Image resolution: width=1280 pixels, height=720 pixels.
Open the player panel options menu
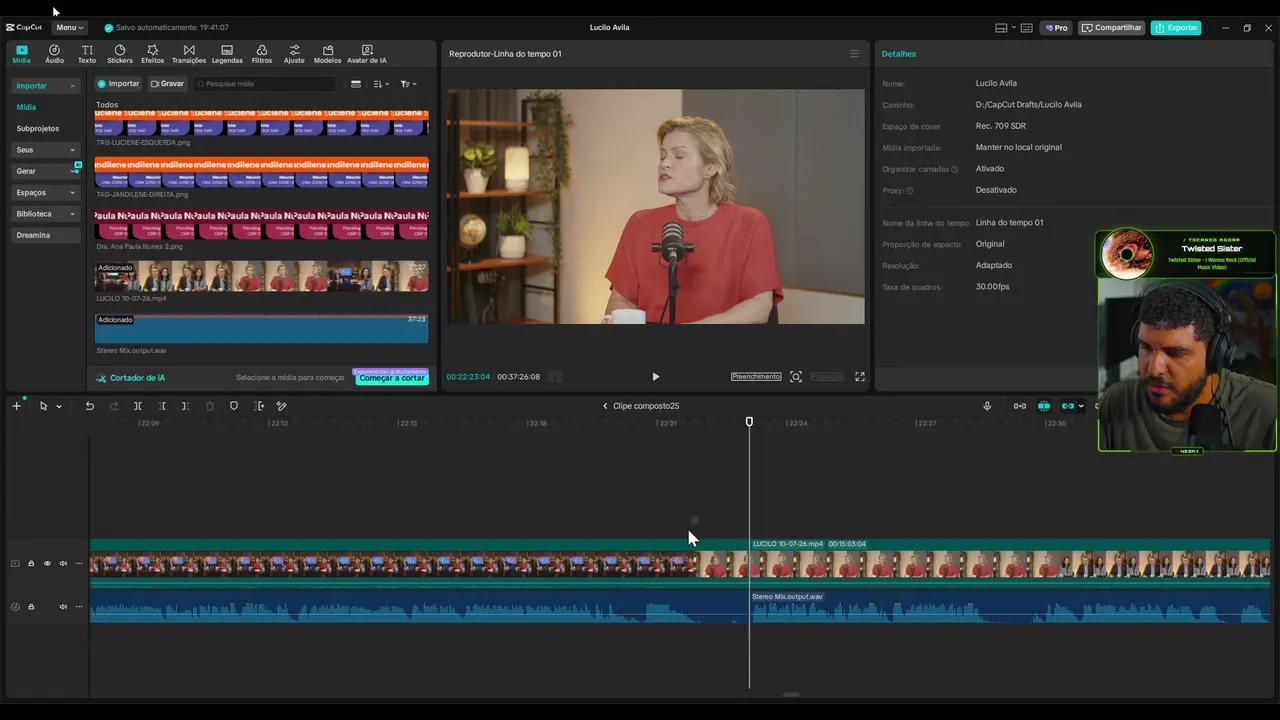click(x=854, y=54)
